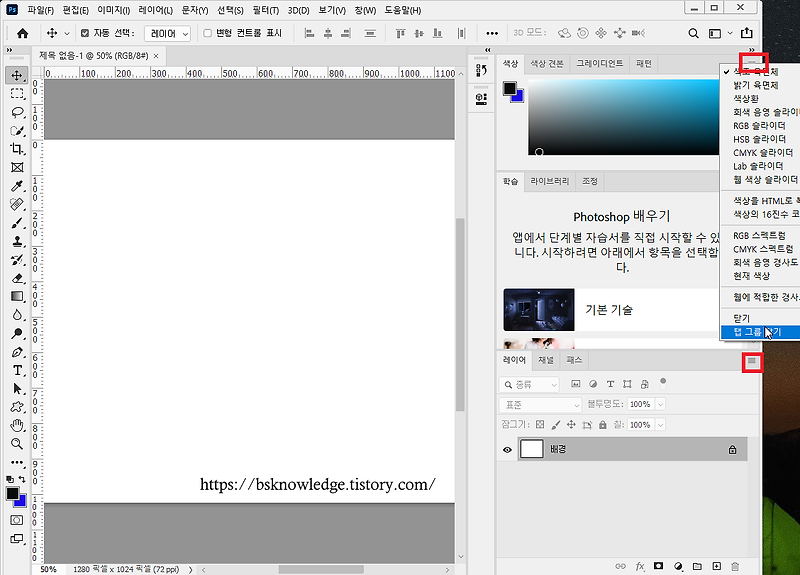Open the Edit Toolbar three-dots button
Screen dimensions: 800x575
click(x=17, y=463)
